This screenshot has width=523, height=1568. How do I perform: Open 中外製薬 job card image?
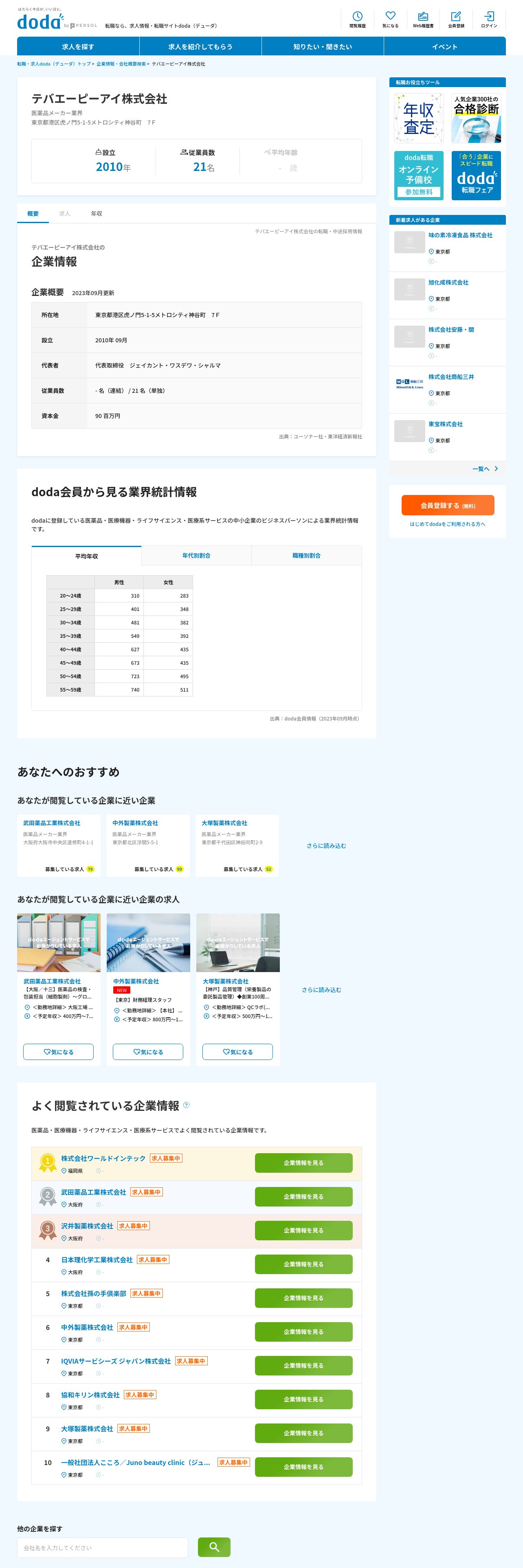tap(149, 942)
